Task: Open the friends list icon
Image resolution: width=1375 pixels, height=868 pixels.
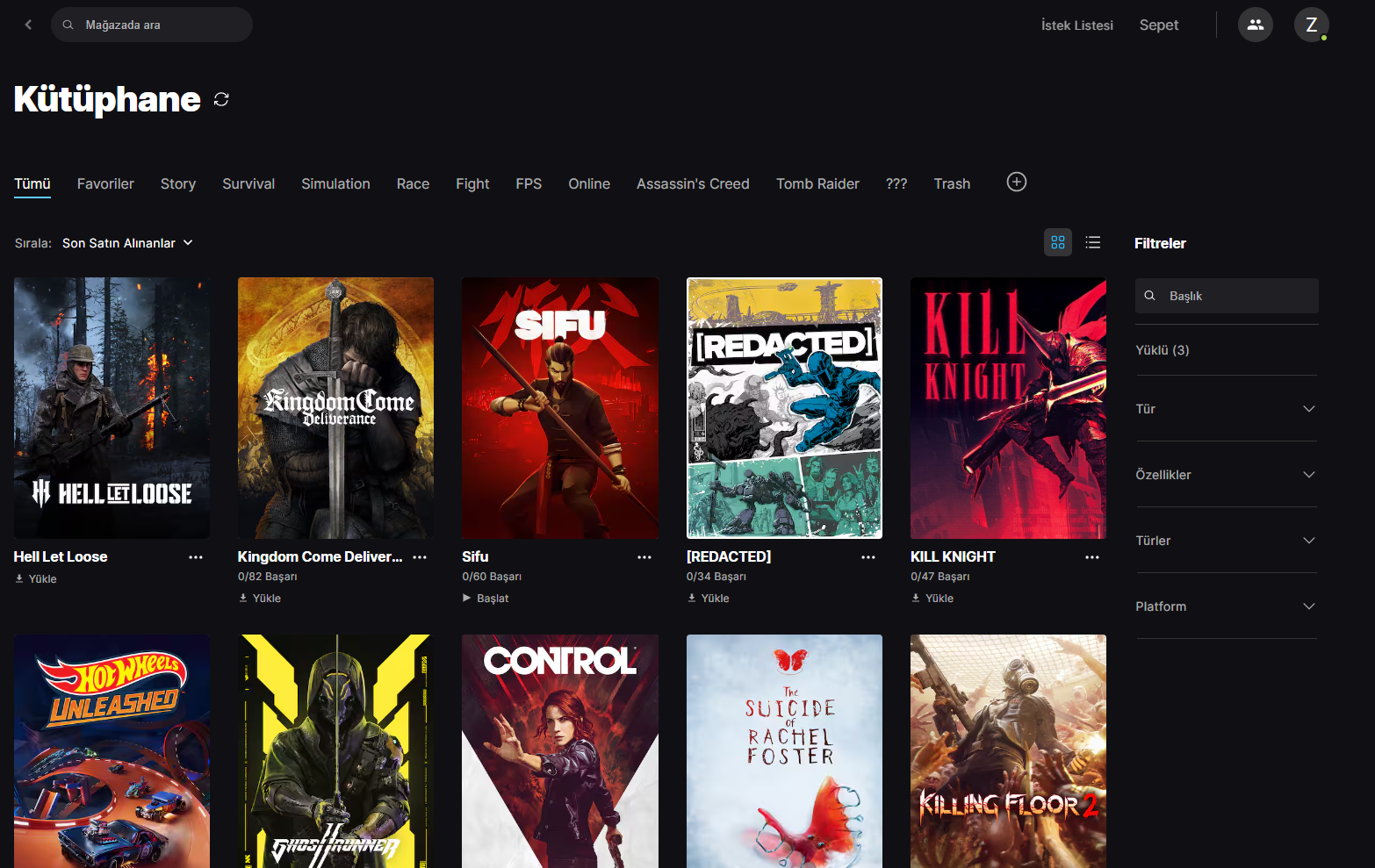Action: pyautogui.click(x=1256, y=25)
